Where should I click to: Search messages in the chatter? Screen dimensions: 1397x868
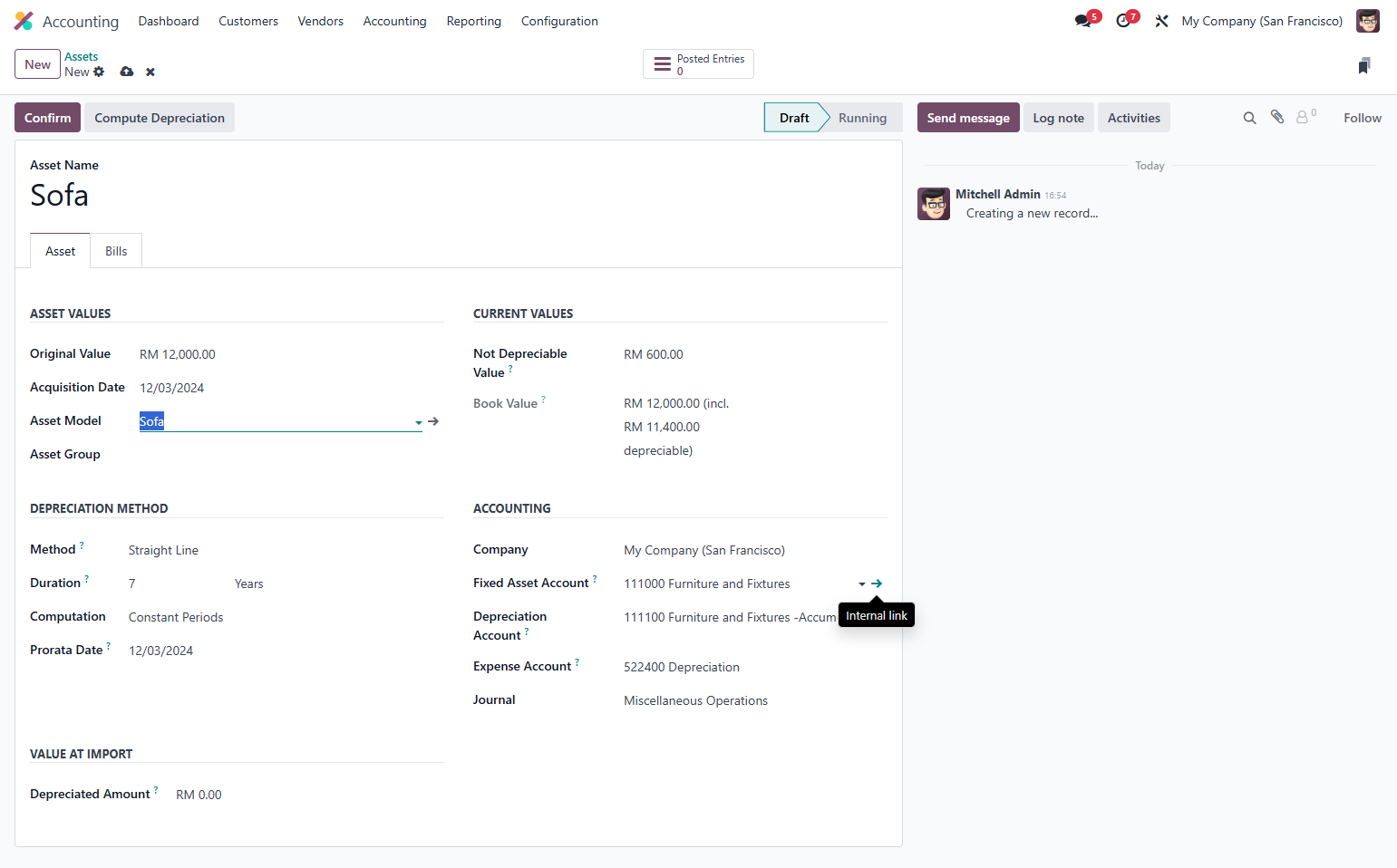coord(1249,118)
